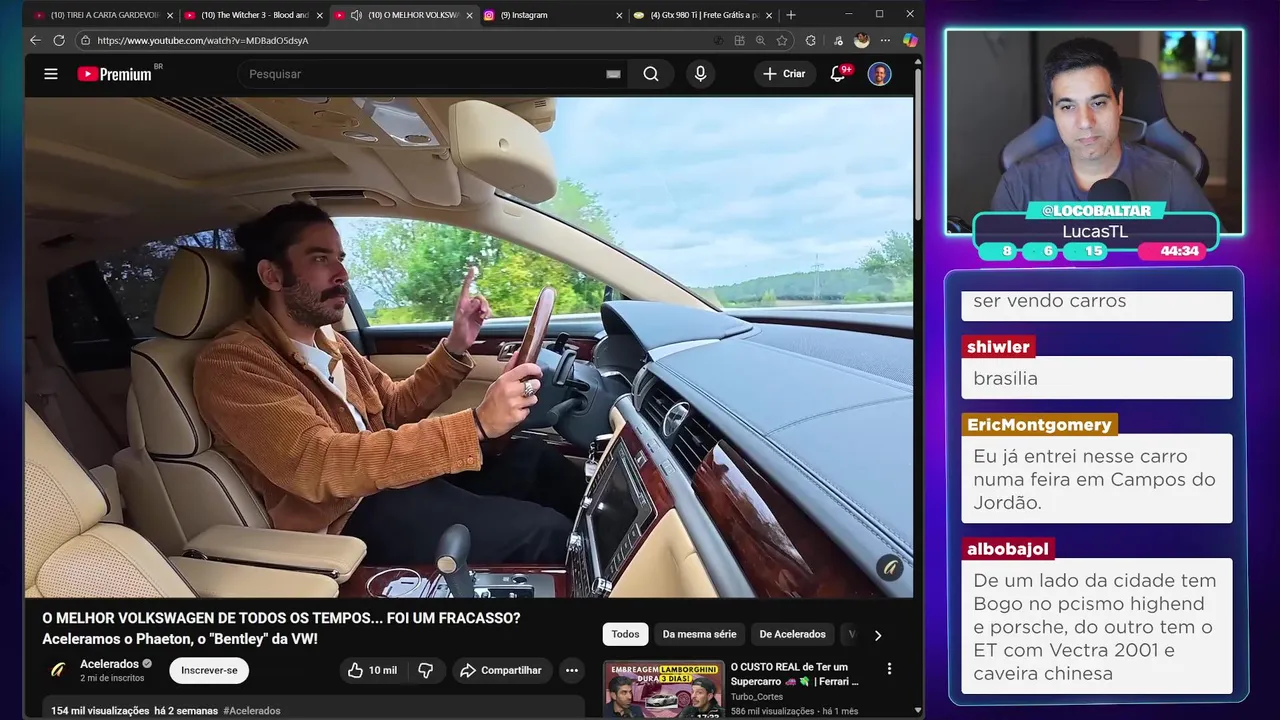Share video with Compartilhar button
1280x720 pixels.
500,670
